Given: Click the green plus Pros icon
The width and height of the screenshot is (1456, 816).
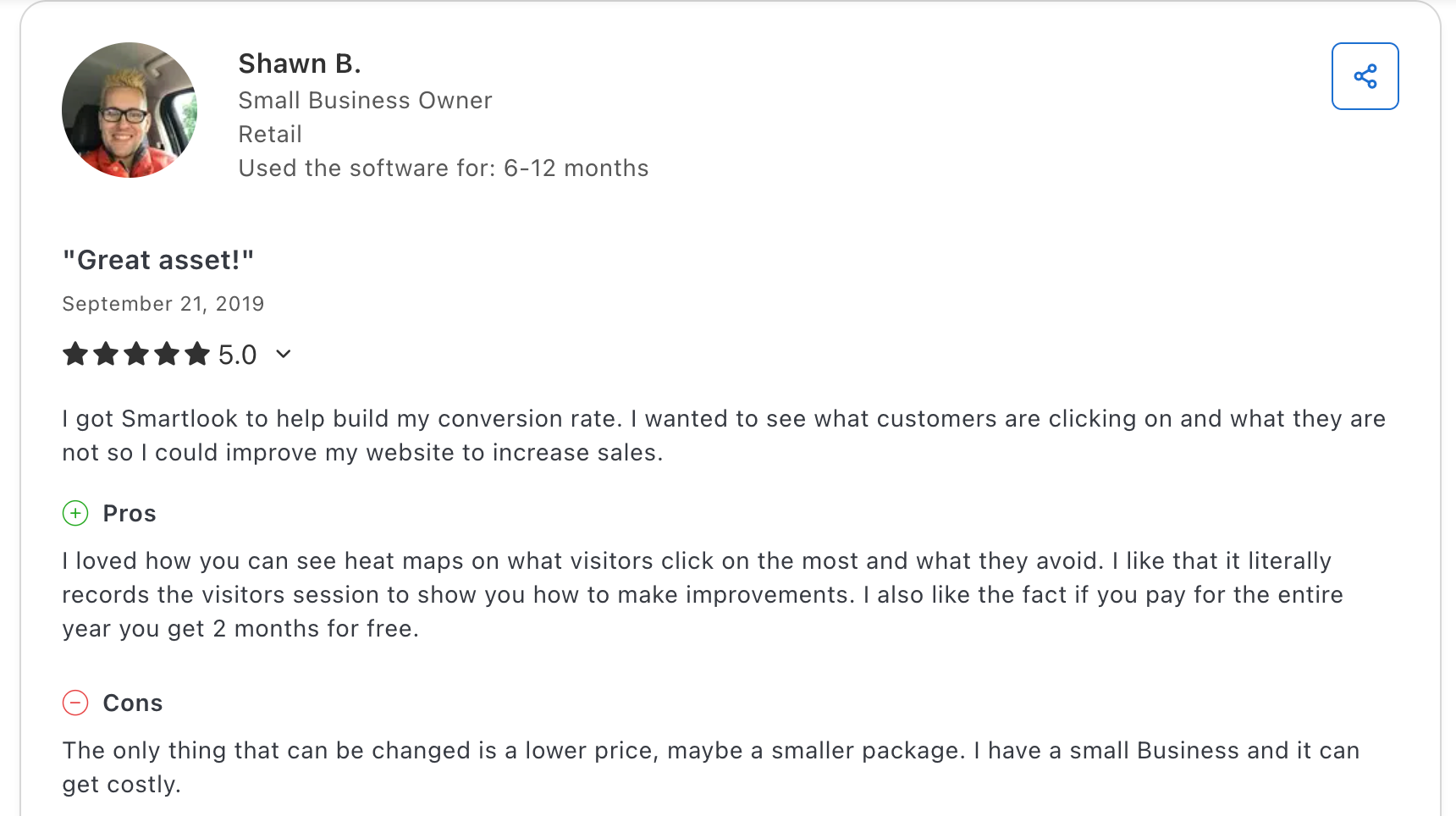Looking at the screenshot, I should (x=75, y=513).
